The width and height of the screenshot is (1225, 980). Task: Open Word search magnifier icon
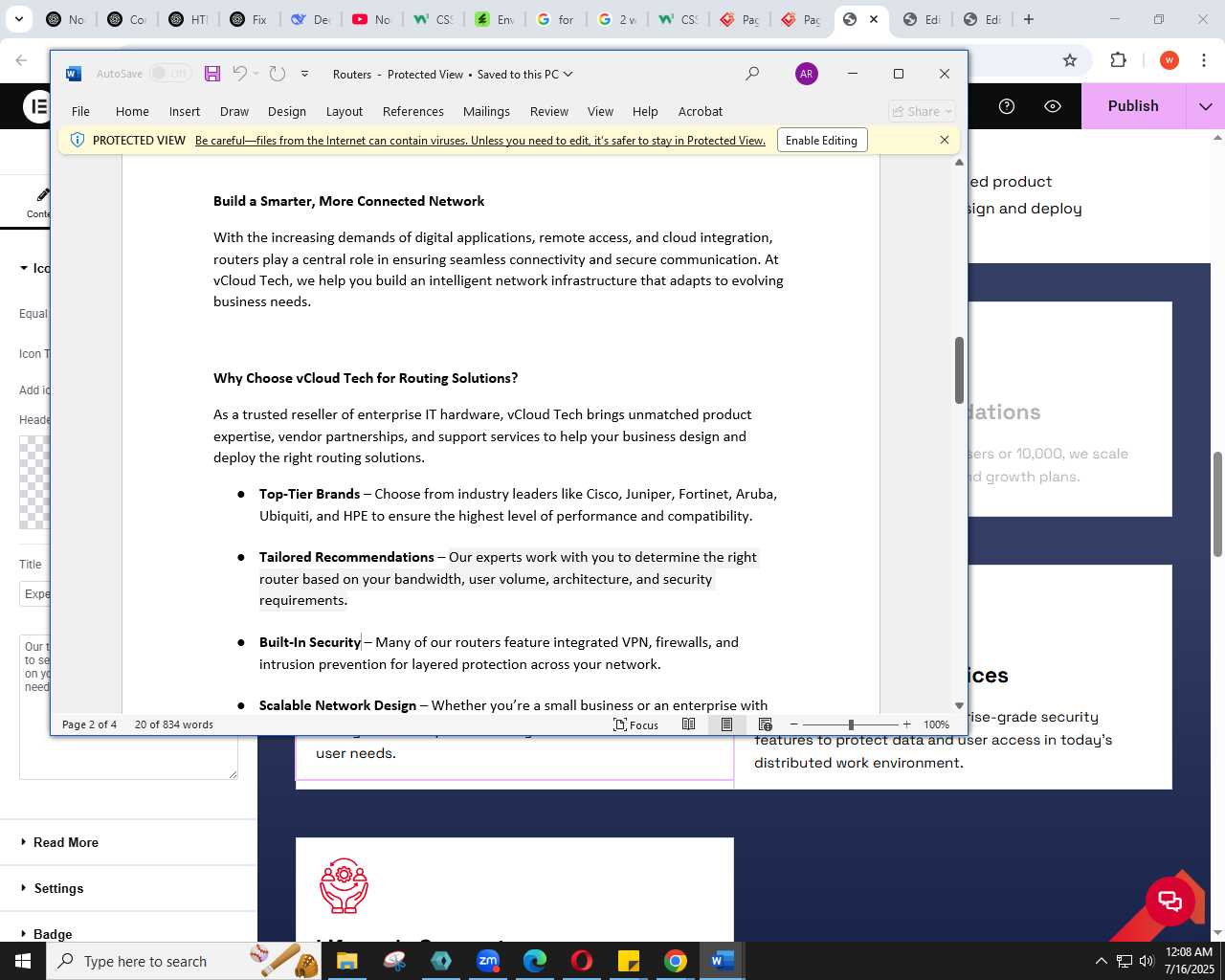[x=752, y=74]
